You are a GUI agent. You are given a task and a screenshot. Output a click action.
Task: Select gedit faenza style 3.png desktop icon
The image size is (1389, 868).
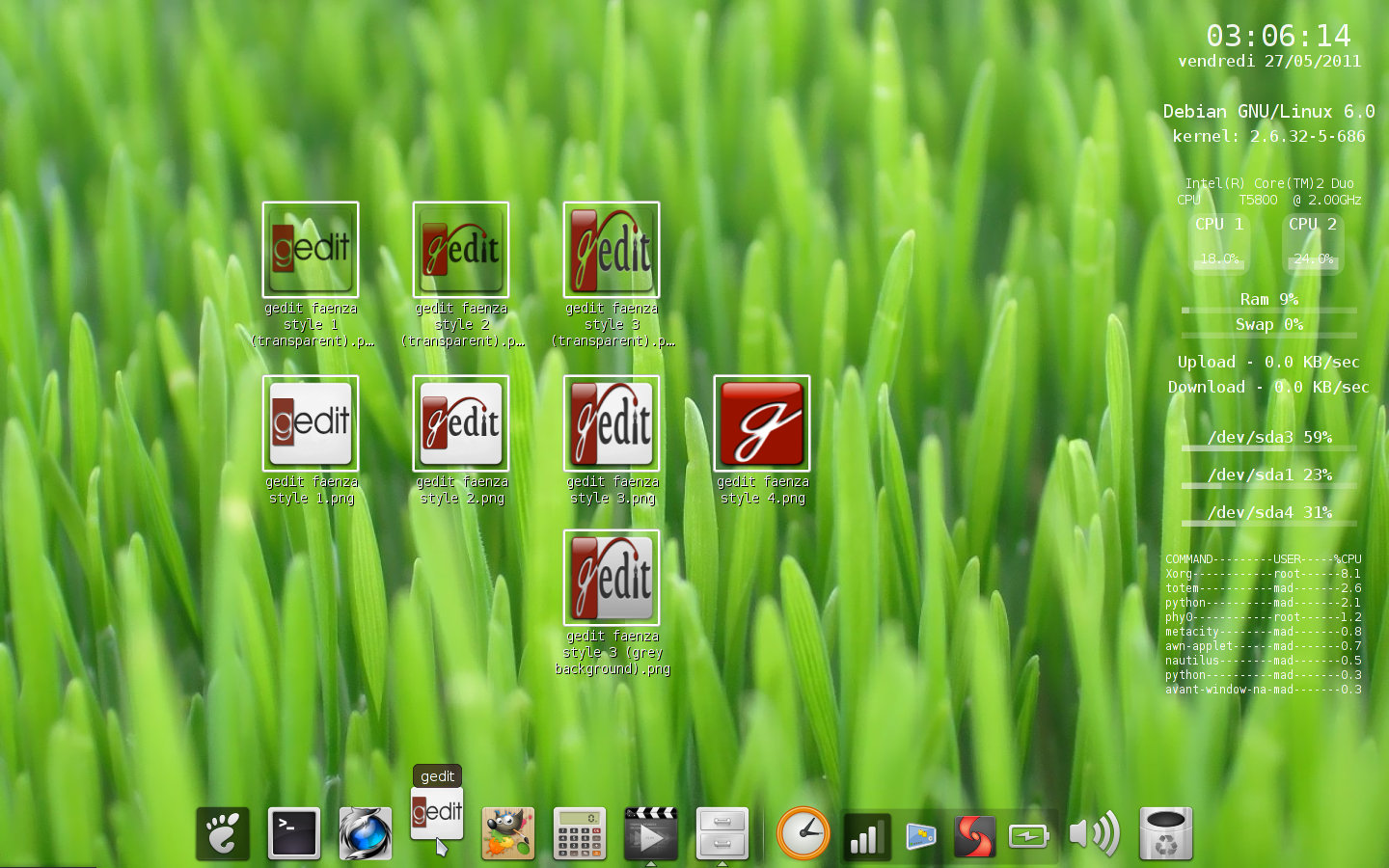612,423
